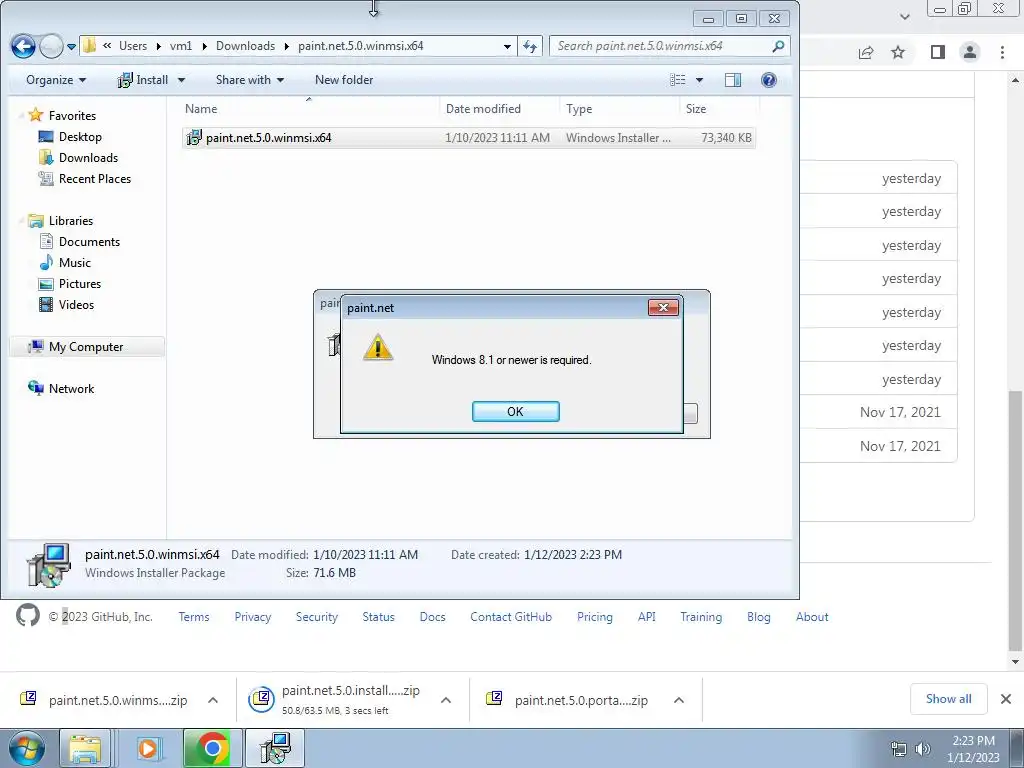Open the About footer link

[812, 616]
